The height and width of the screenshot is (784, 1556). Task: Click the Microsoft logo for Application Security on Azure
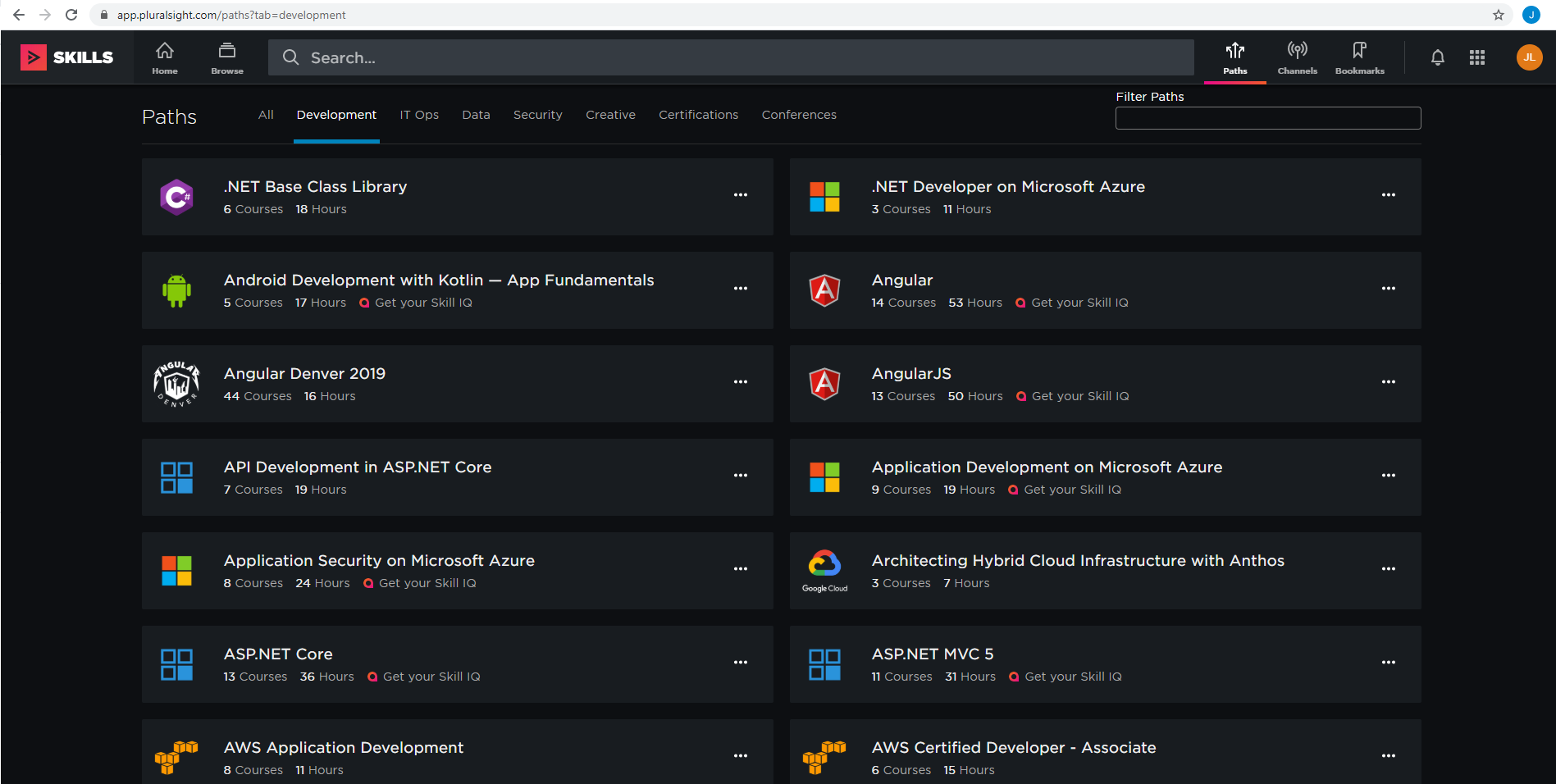(176, 571)
